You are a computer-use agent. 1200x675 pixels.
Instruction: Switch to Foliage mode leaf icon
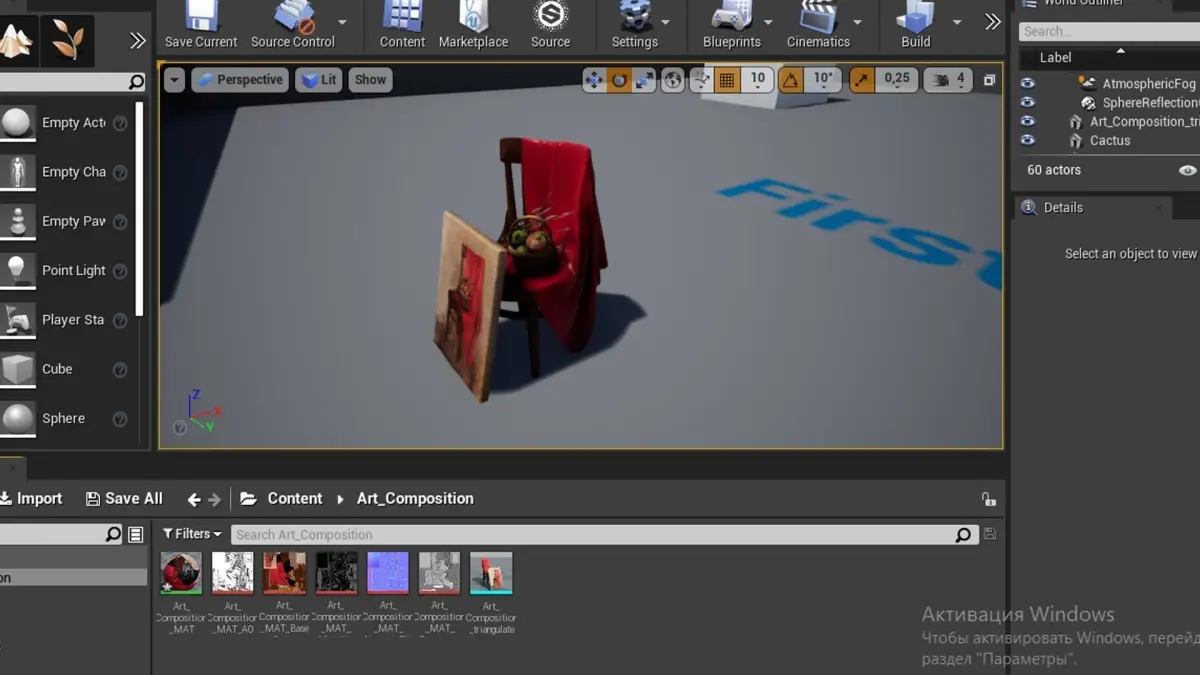click(x=69, y=40)
